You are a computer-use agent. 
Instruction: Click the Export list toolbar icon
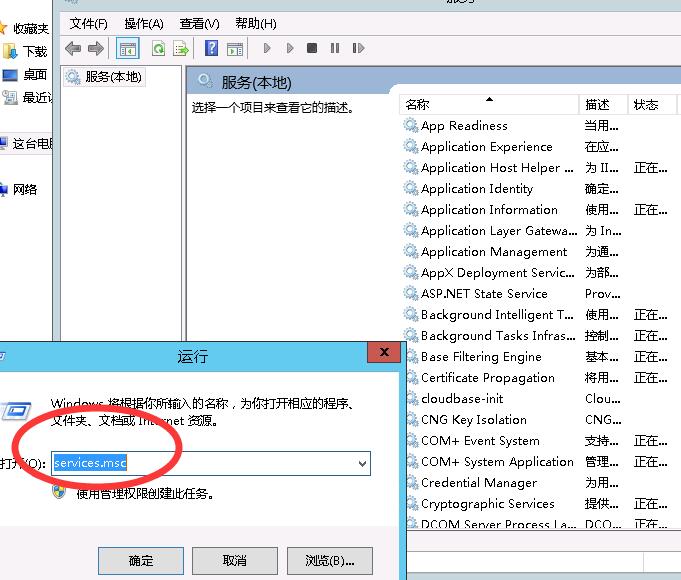pyautogui.click(x=181, y=48)
